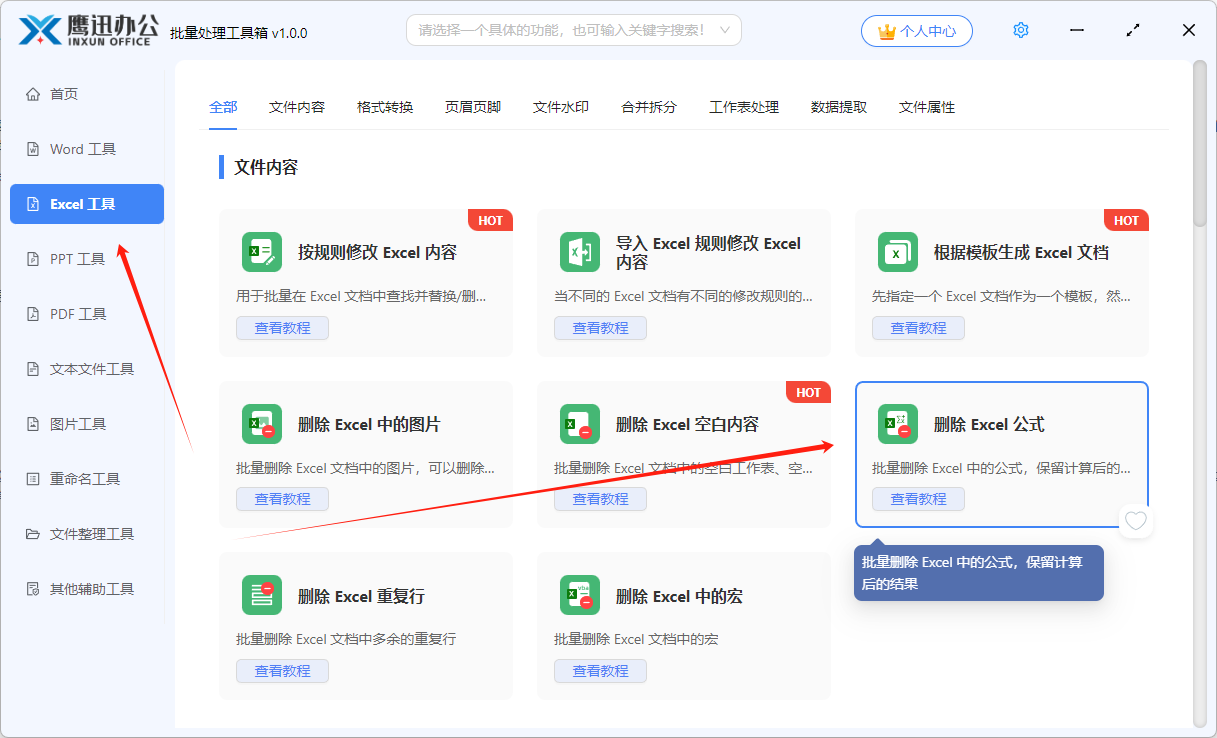Open the 删除 Excel 中的图片 tool icon
The width and height of the screenshot is (1217, 738).
coord(261,424)
